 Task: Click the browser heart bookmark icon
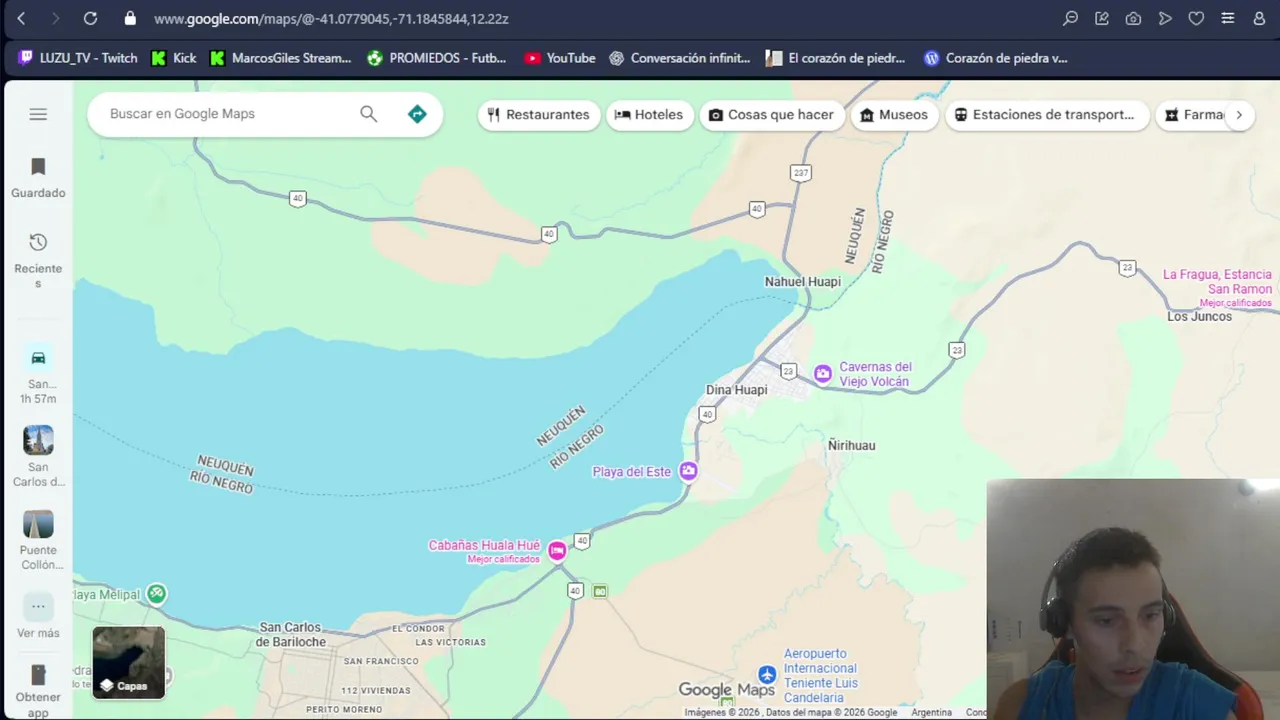pyautogui.click(x=1196, y=18)
